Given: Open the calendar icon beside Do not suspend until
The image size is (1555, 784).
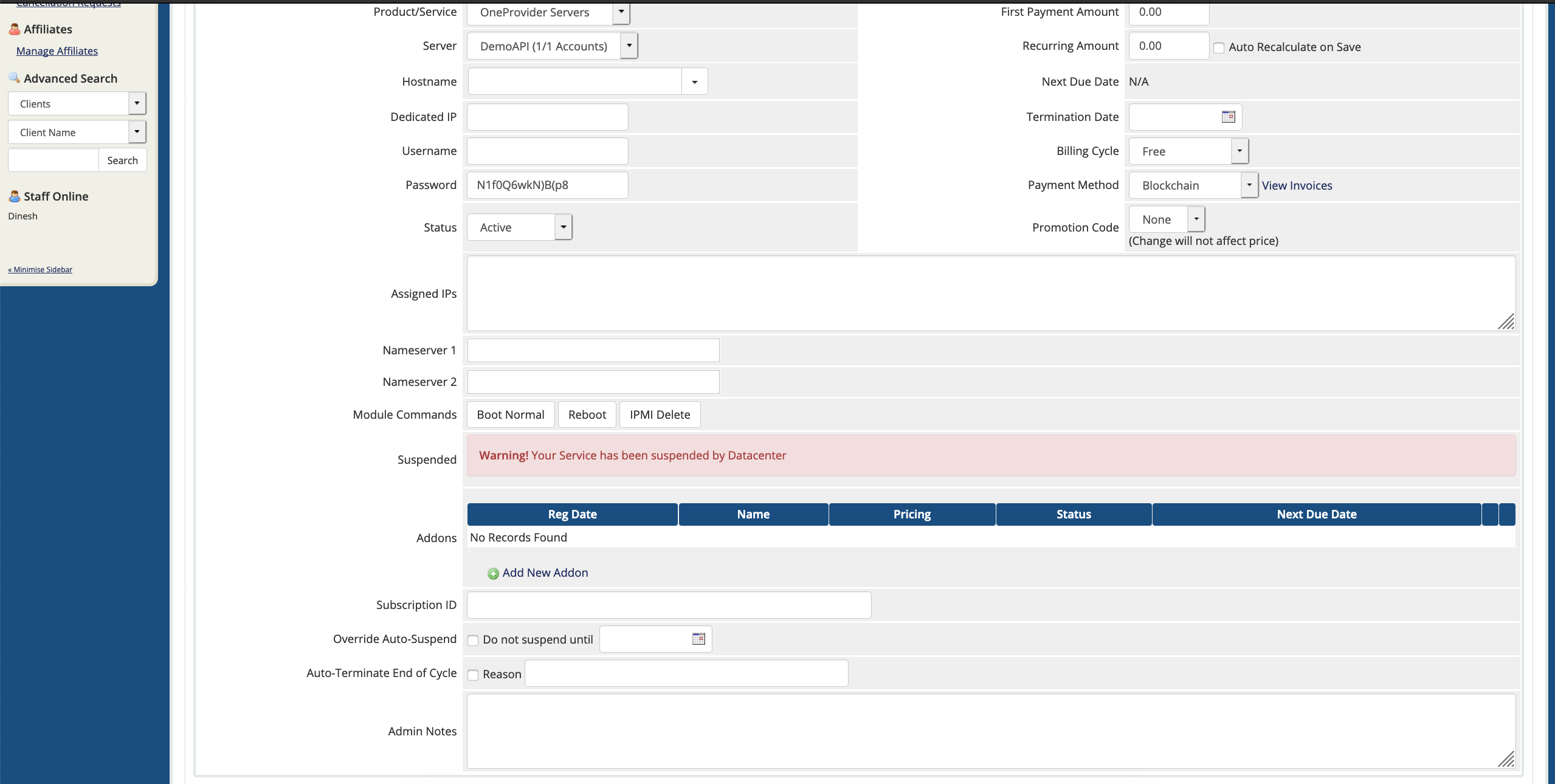Looking at the screenshot, I should coord(698,639).
